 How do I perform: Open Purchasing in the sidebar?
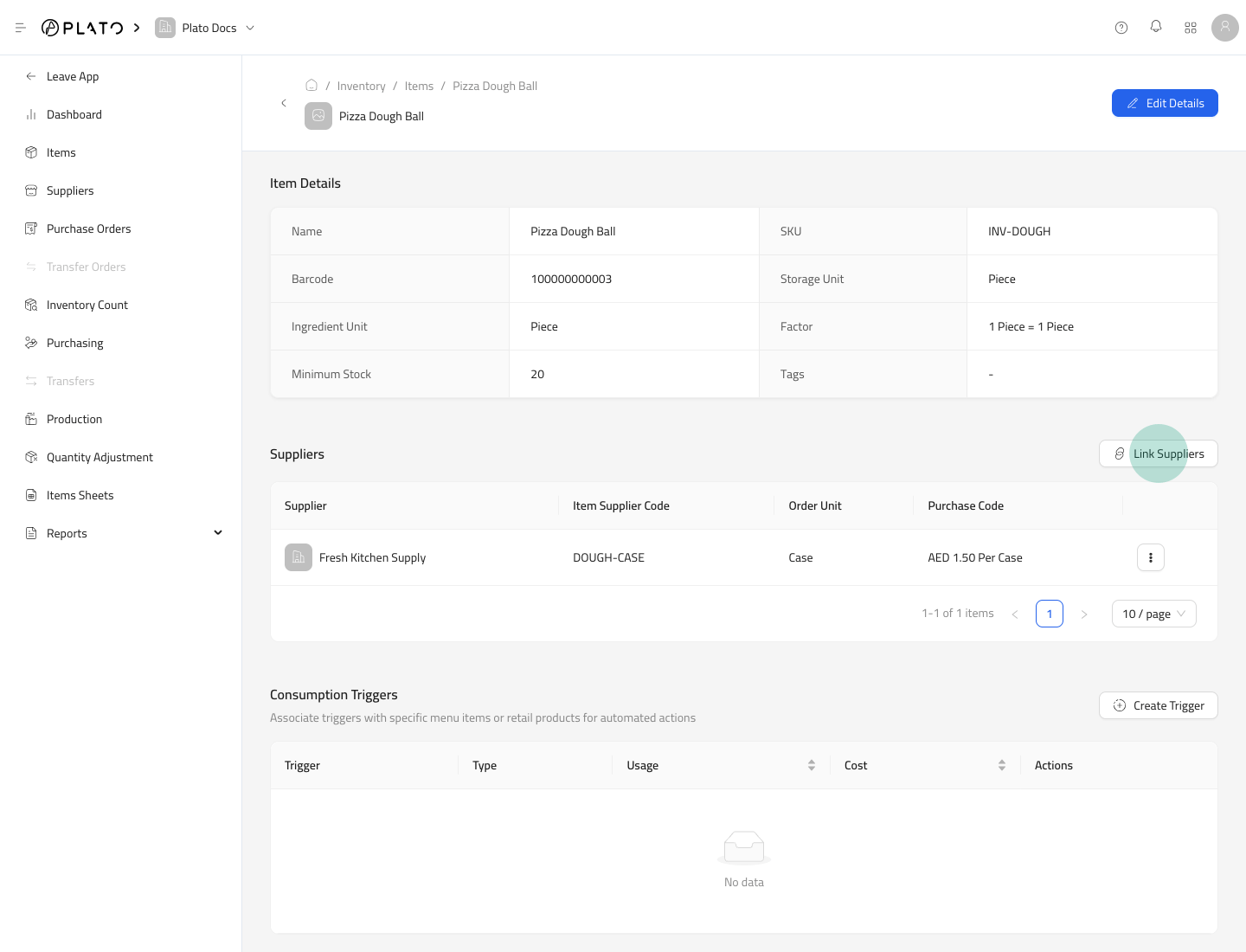click(x=75, y=343)
